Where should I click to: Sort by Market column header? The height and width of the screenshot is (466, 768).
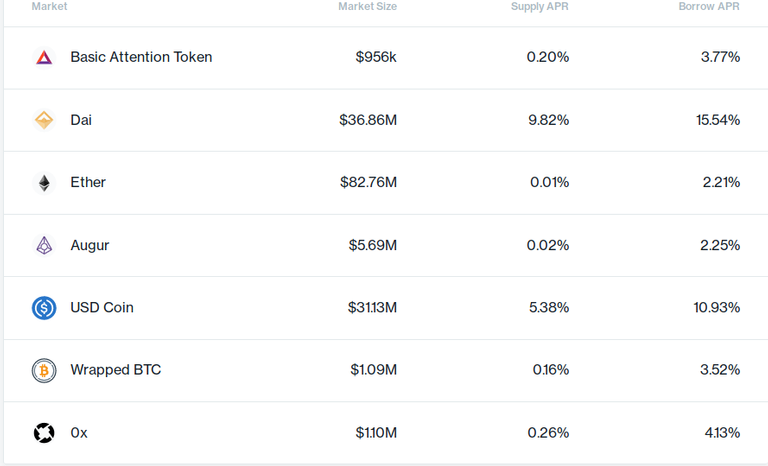pos(49,6)
